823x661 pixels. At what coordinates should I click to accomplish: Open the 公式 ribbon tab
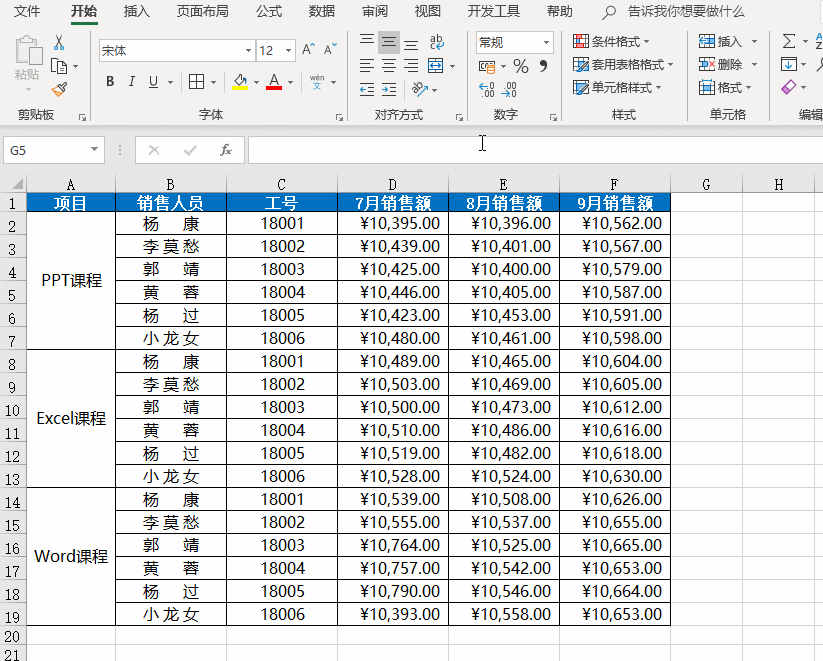pos(268,12)
